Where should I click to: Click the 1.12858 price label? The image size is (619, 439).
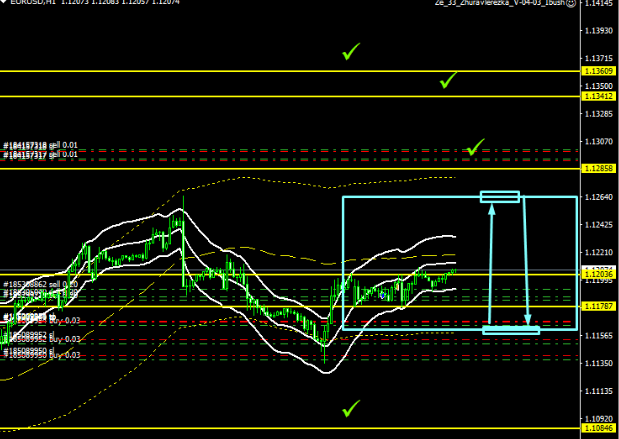pos(596,169)
